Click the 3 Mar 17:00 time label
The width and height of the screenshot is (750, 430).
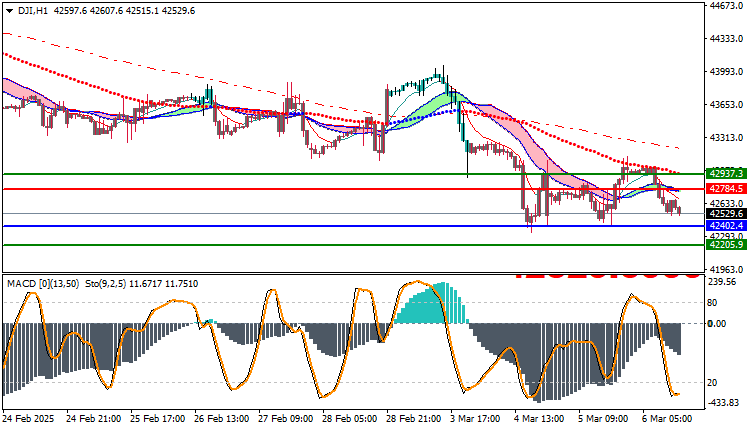[x=475, y=419]
